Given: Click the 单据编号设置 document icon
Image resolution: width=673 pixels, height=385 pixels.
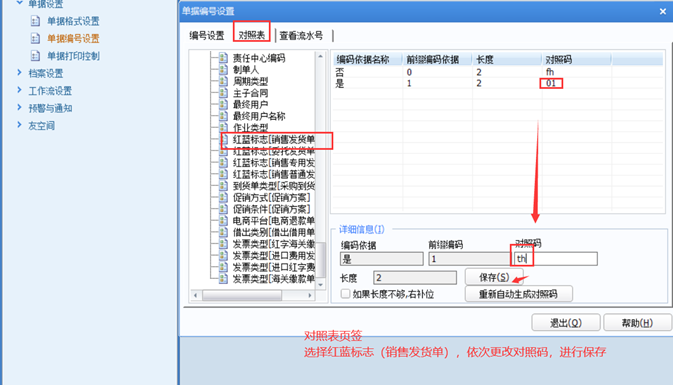Looking at the screenshot, I should coord(36,39).
